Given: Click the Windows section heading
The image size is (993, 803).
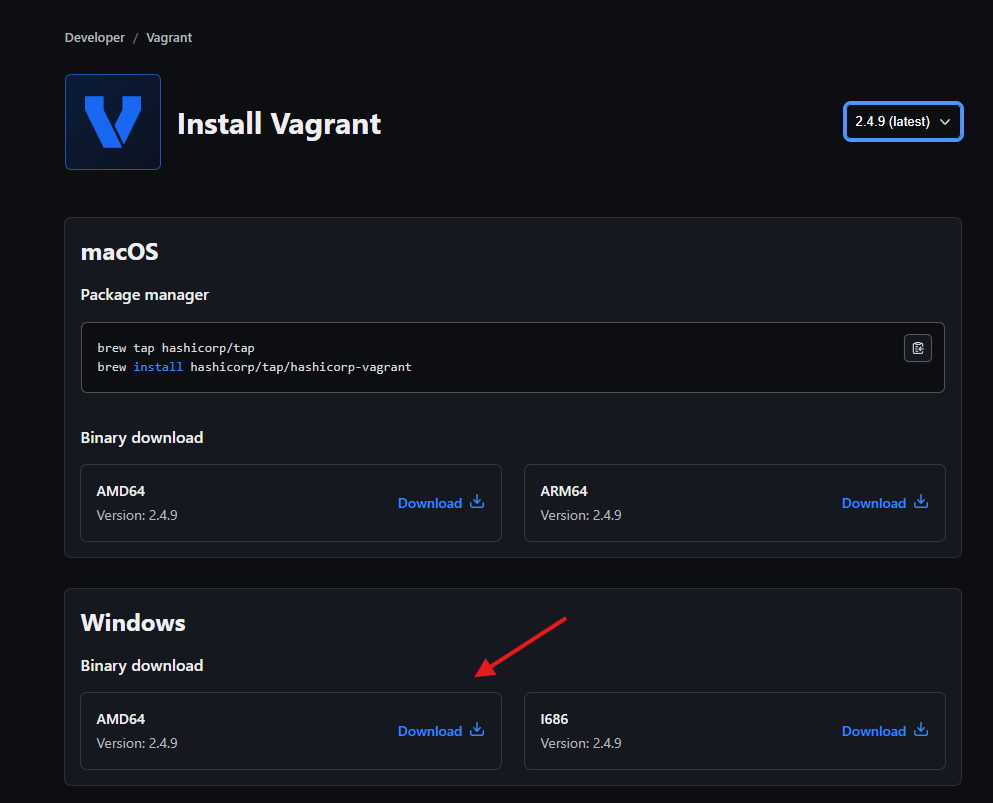Looking at the screenshot, I should (133, 622).
